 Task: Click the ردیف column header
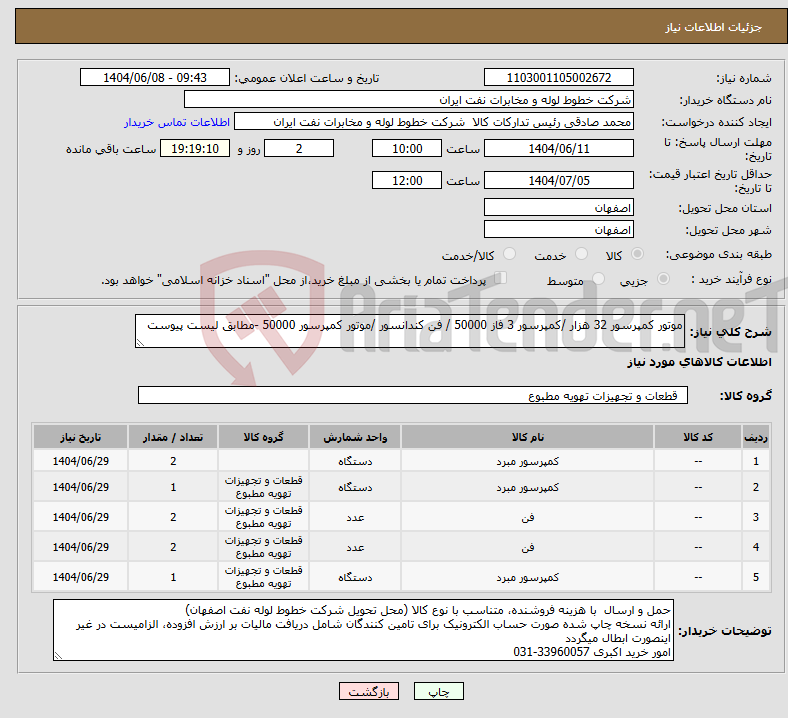(x=755, y=437)
